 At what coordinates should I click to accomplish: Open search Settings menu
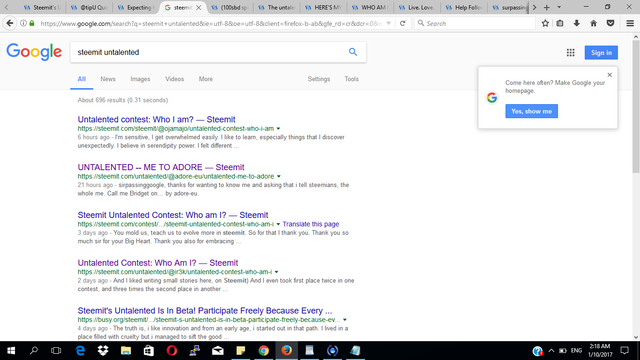(319, 79)
